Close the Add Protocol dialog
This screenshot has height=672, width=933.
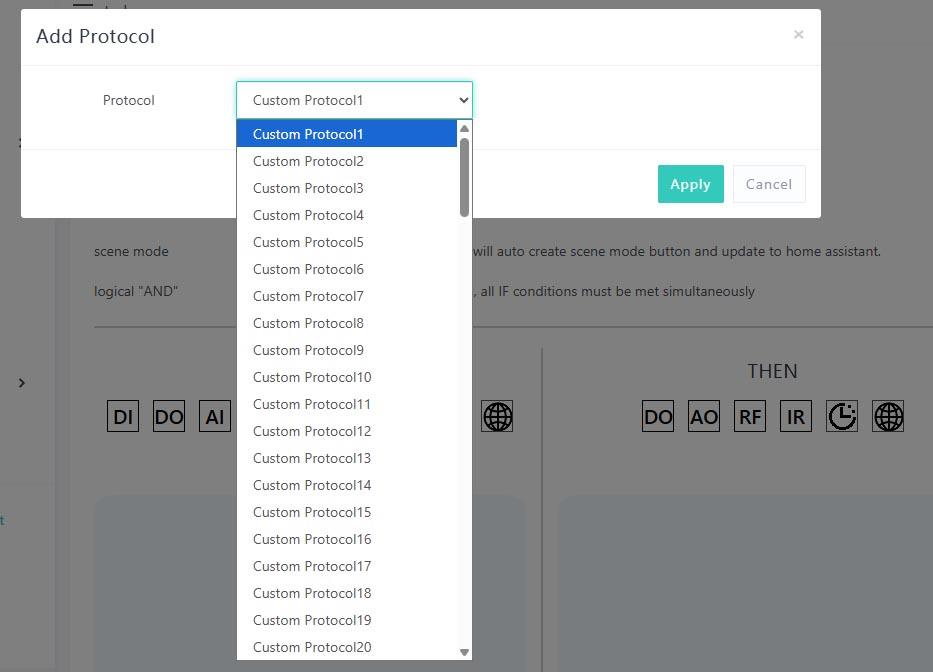(x=798, y=34)
